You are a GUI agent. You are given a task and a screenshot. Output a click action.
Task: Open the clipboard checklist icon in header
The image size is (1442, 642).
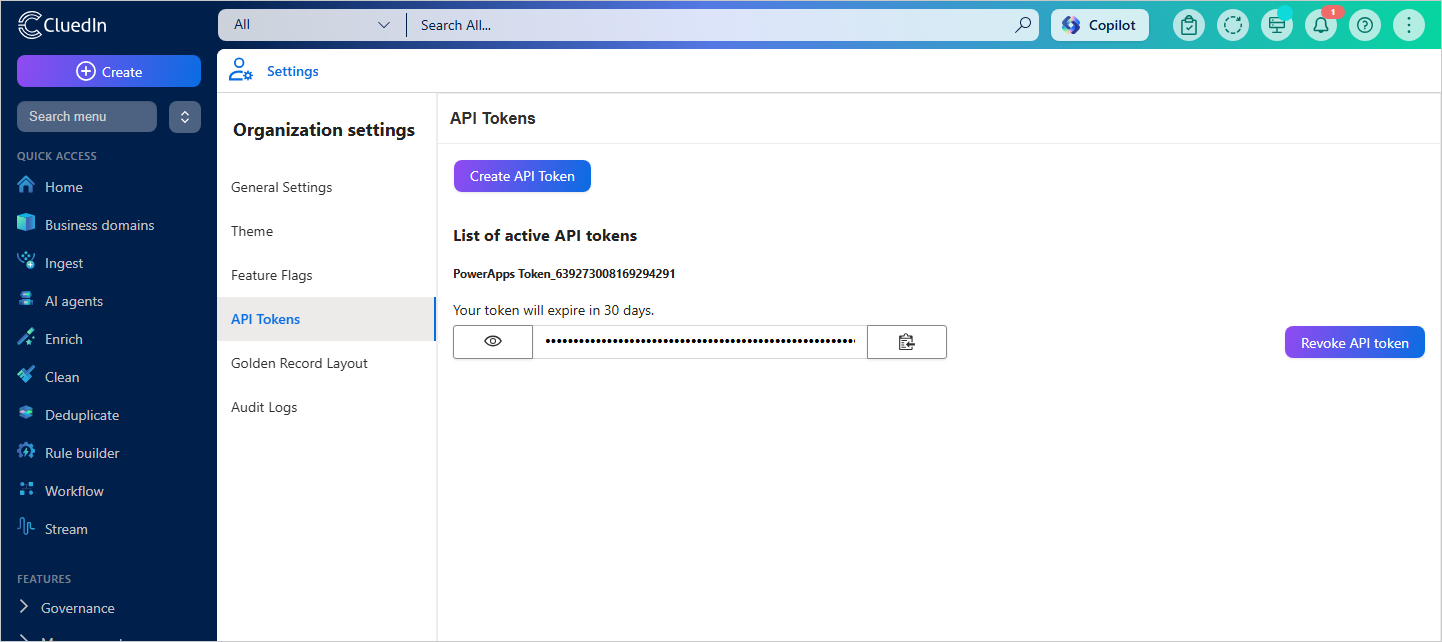click(1189, 25)
